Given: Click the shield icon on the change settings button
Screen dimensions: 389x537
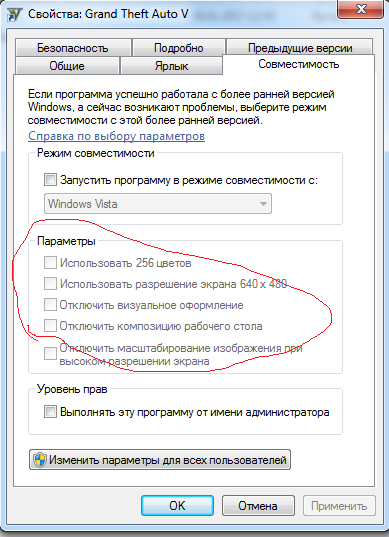Looking at the screenshot, I should pos(40,460).
